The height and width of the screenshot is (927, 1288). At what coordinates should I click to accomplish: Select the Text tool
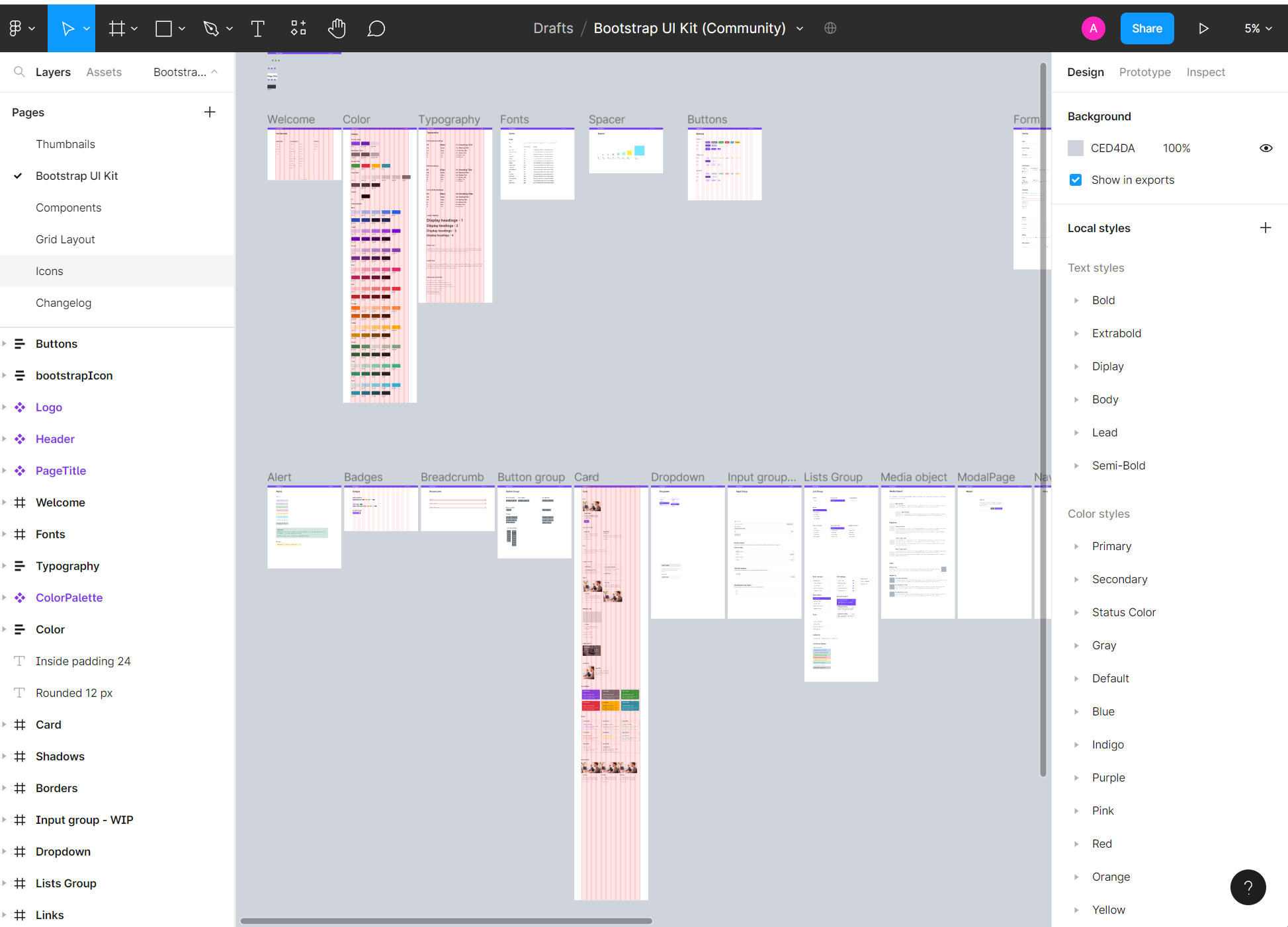pyautogui.click(x=258, y=28)
